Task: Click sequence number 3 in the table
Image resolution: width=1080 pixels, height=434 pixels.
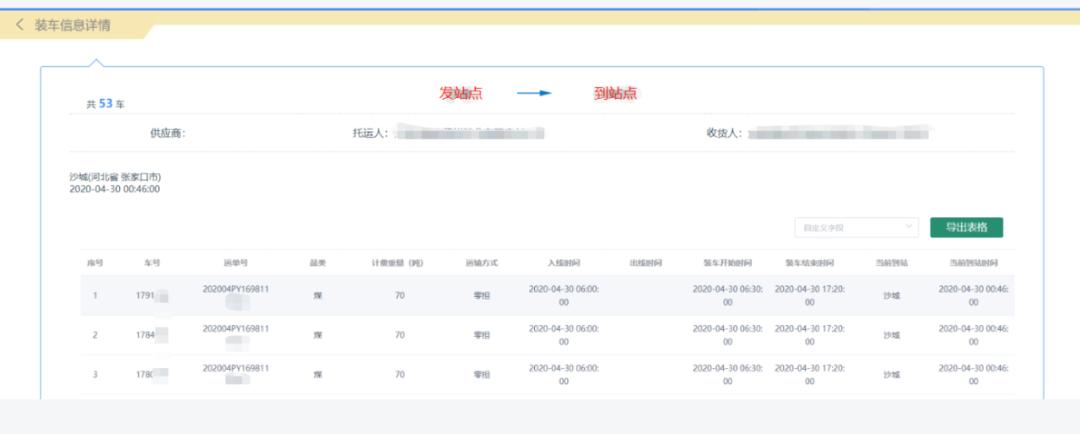Action: (95, 374)
